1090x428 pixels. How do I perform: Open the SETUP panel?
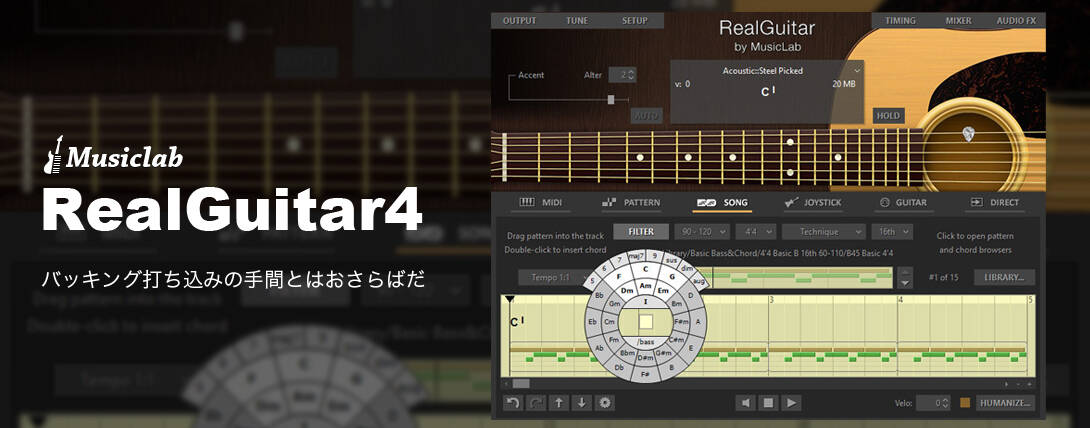635,21
